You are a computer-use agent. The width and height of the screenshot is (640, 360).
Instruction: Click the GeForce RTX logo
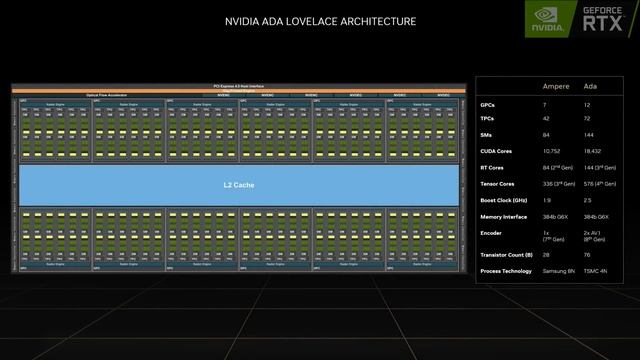point(603,19)
